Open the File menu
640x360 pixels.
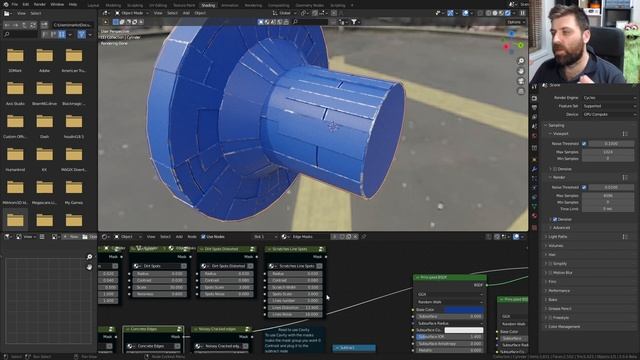click(15, 4)
